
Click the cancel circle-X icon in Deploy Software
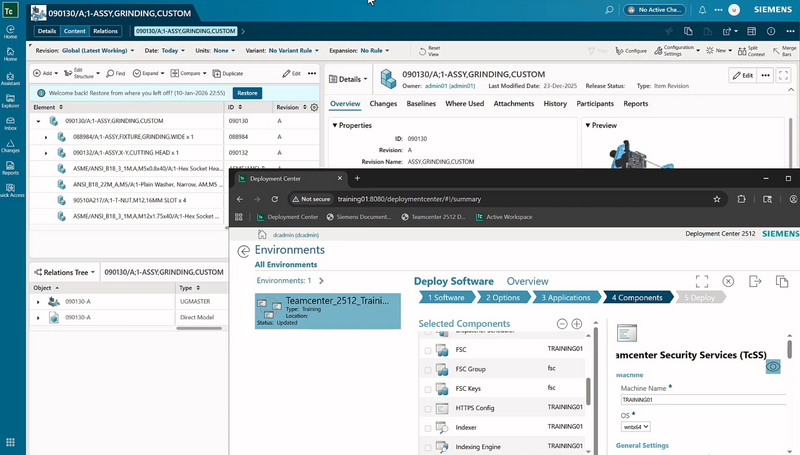[x=728, y=281]
